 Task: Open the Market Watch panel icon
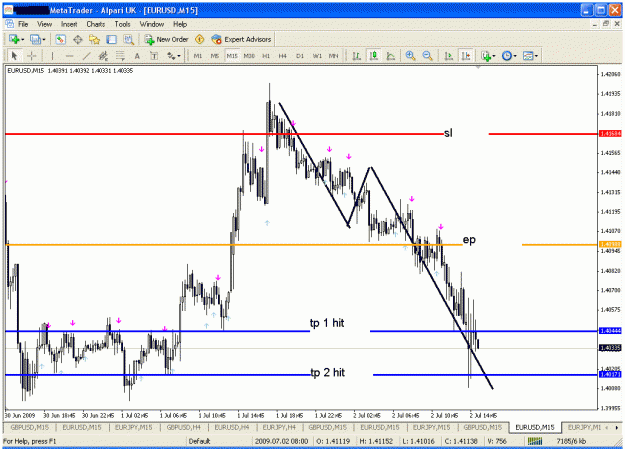pos(61,39)
